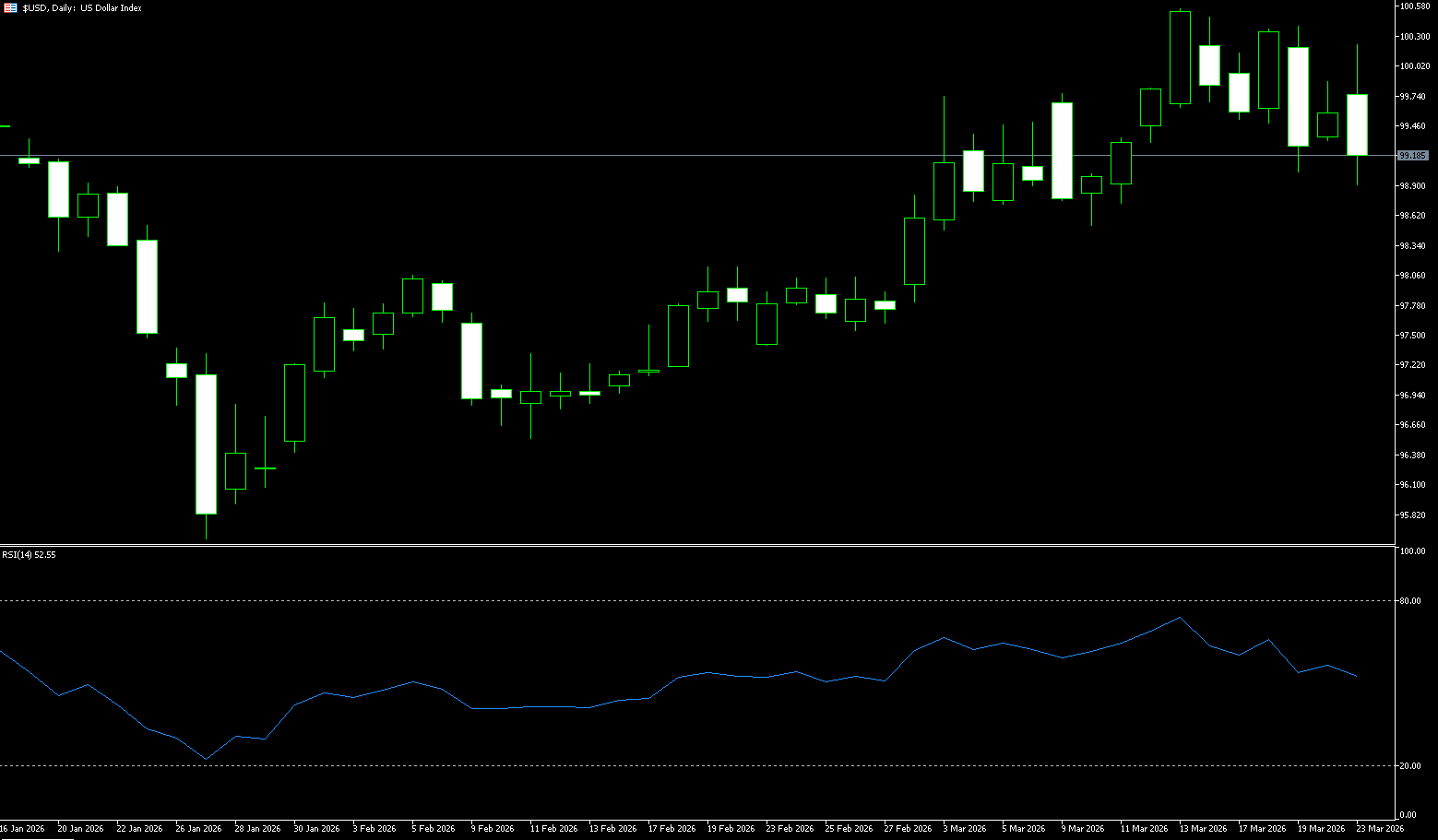This screenshot has width=1438, height=840.
Task: Select the RSI(14) 52.55 indicator label
Action: 29,555
